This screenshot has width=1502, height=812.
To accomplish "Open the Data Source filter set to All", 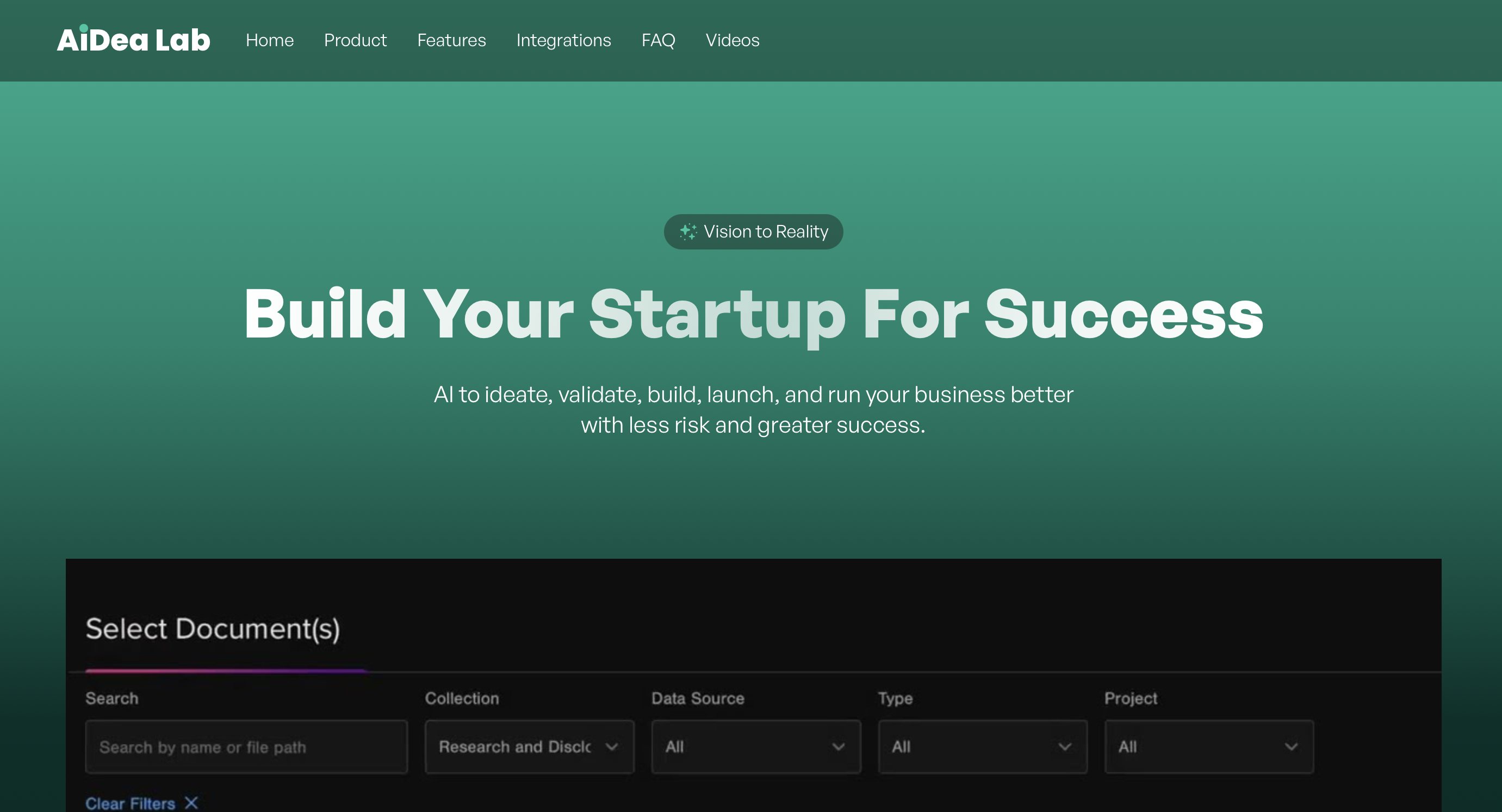I will click(756, 747).
